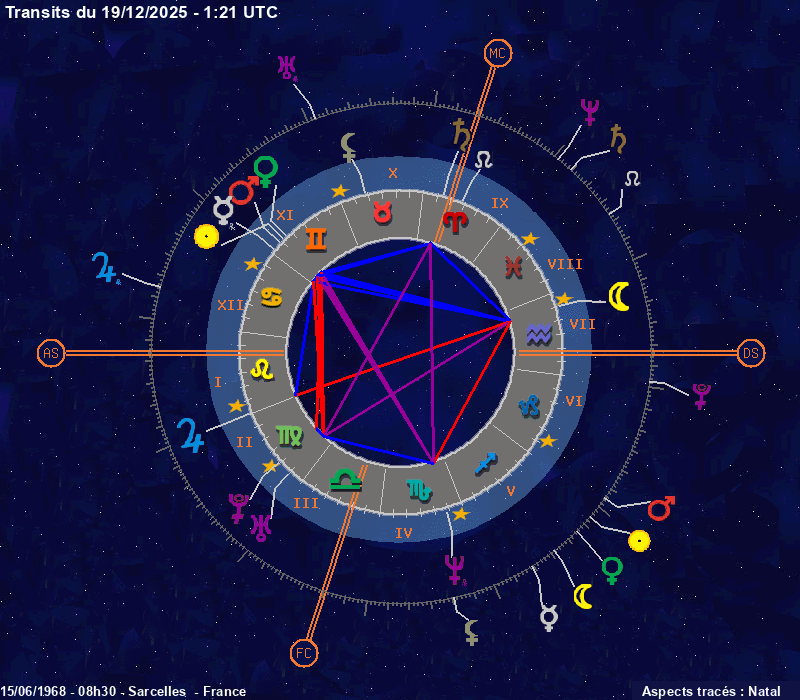Click the Aquarius waves zodiac sign
800x700 pixels.
tap(540, 333)
